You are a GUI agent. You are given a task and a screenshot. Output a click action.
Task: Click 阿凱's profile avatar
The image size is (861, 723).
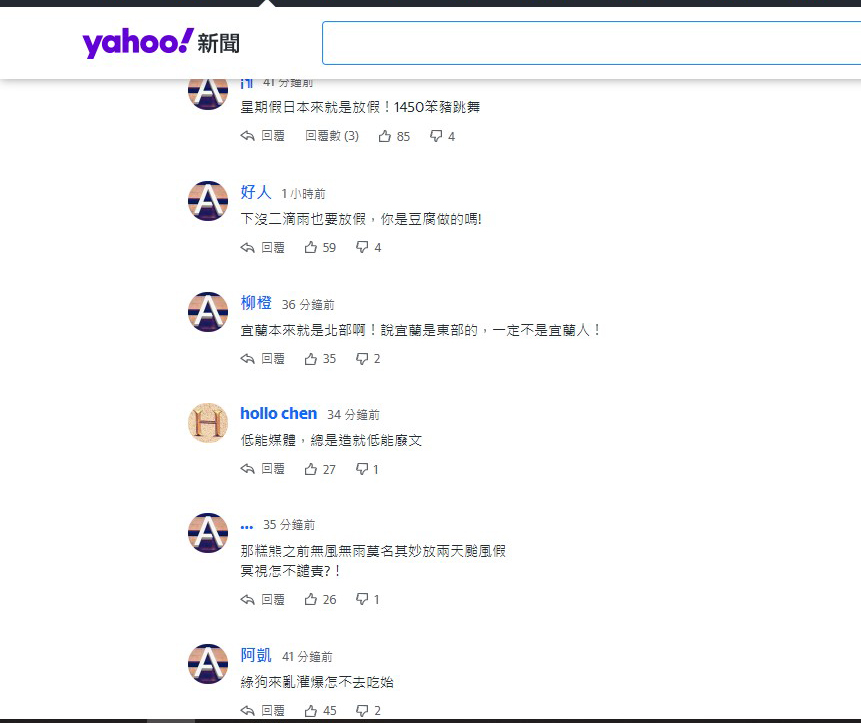click(x=208, y=664)
